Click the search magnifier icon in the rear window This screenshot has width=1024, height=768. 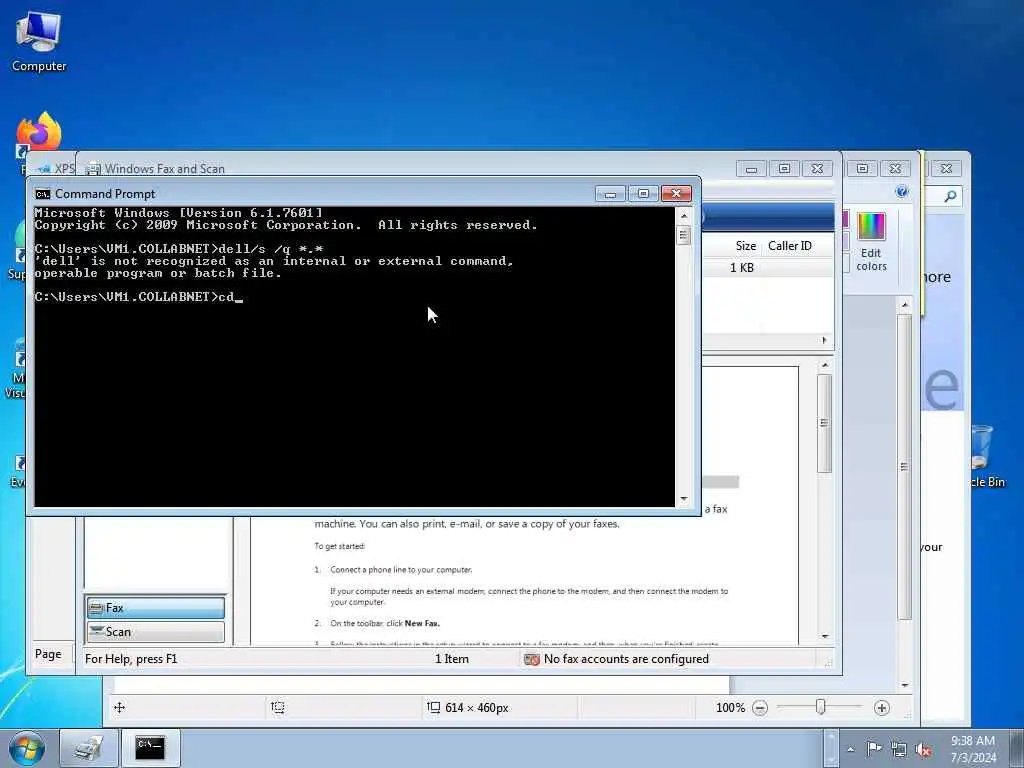coord(950,196)
